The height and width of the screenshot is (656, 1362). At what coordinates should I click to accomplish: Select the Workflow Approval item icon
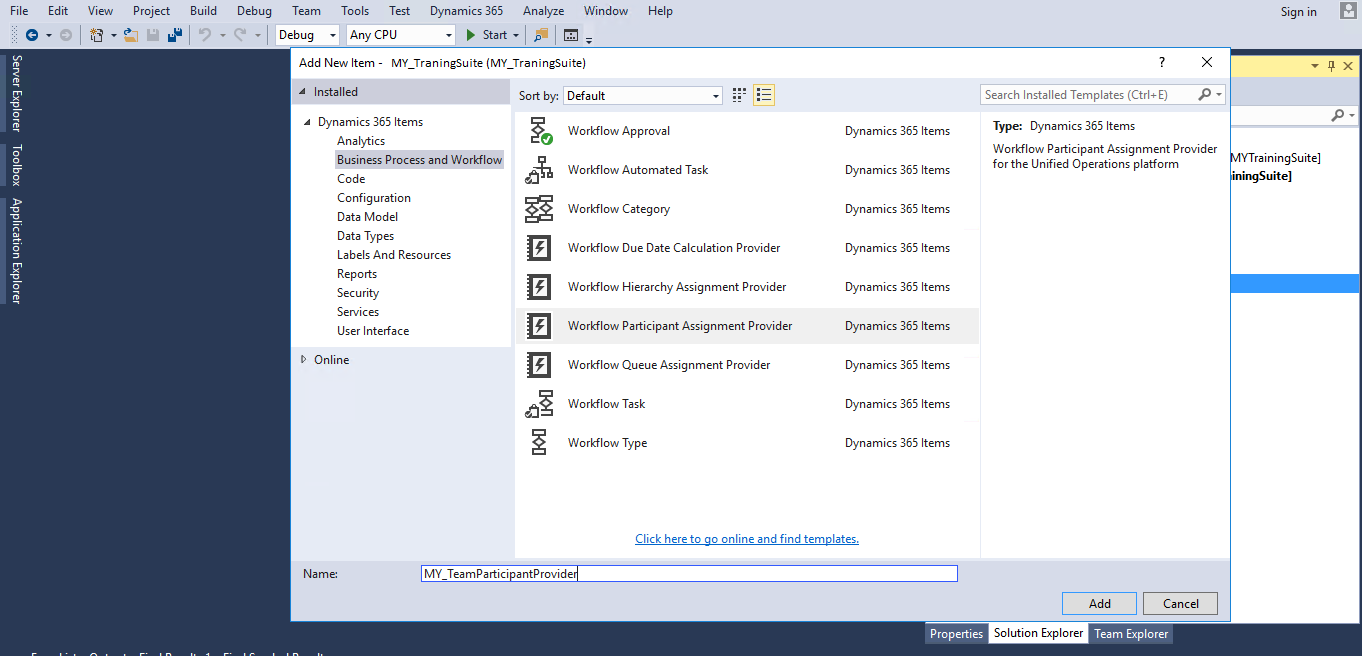[539, 130]
